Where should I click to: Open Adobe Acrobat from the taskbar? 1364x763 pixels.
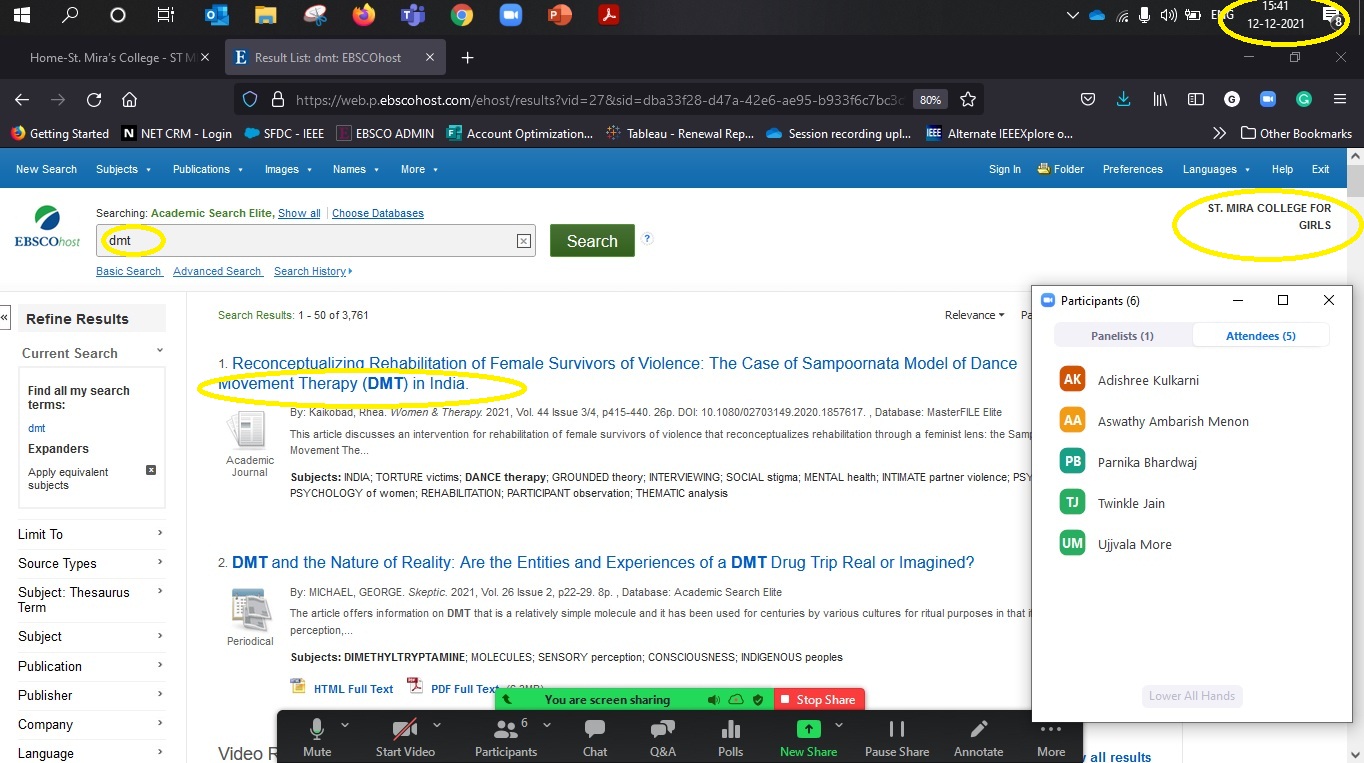tap(608, 15)
